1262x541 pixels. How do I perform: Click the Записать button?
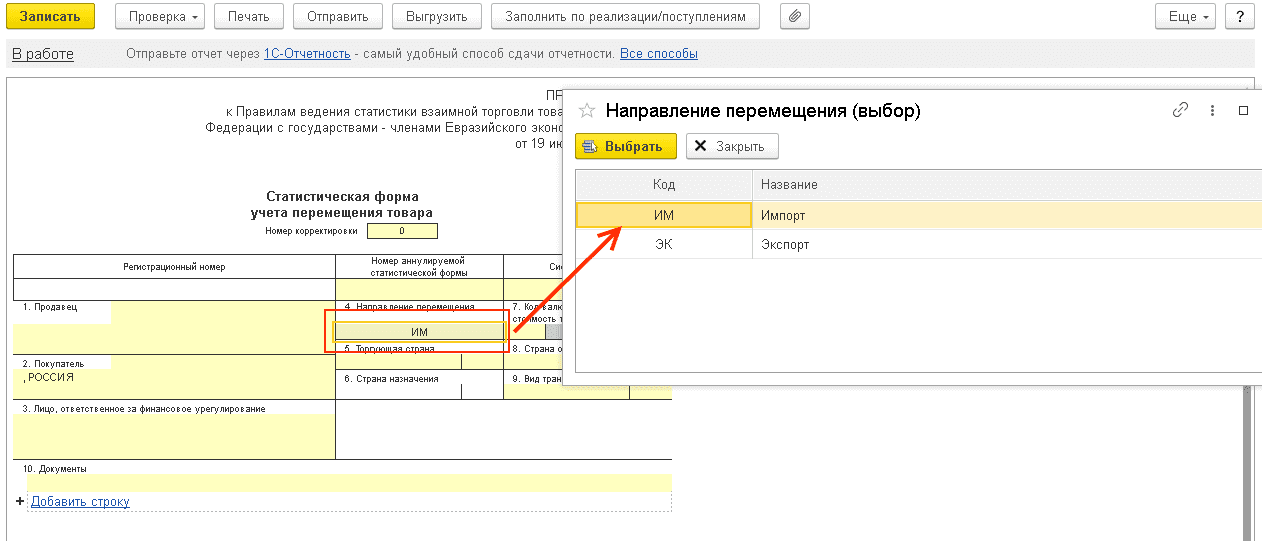[x=51, y=17]
